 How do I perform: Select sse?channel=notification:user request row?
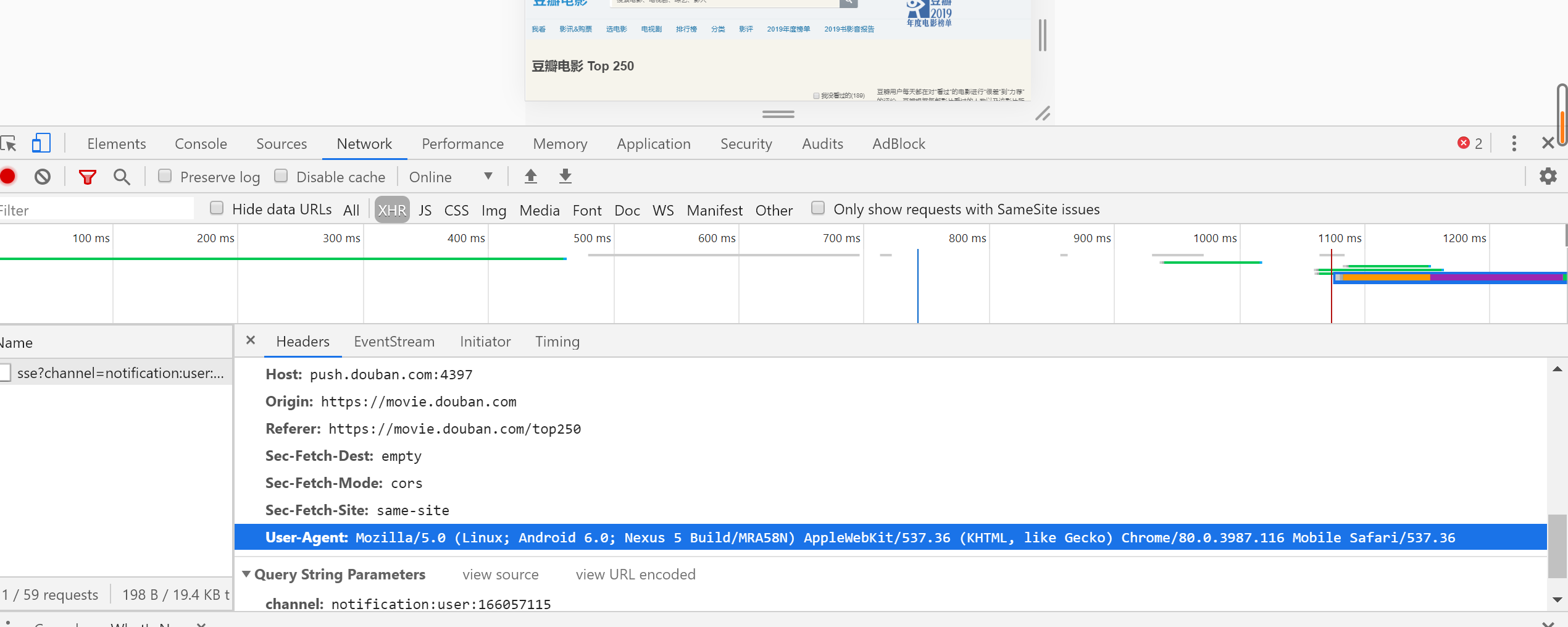(x=116, y=372)
